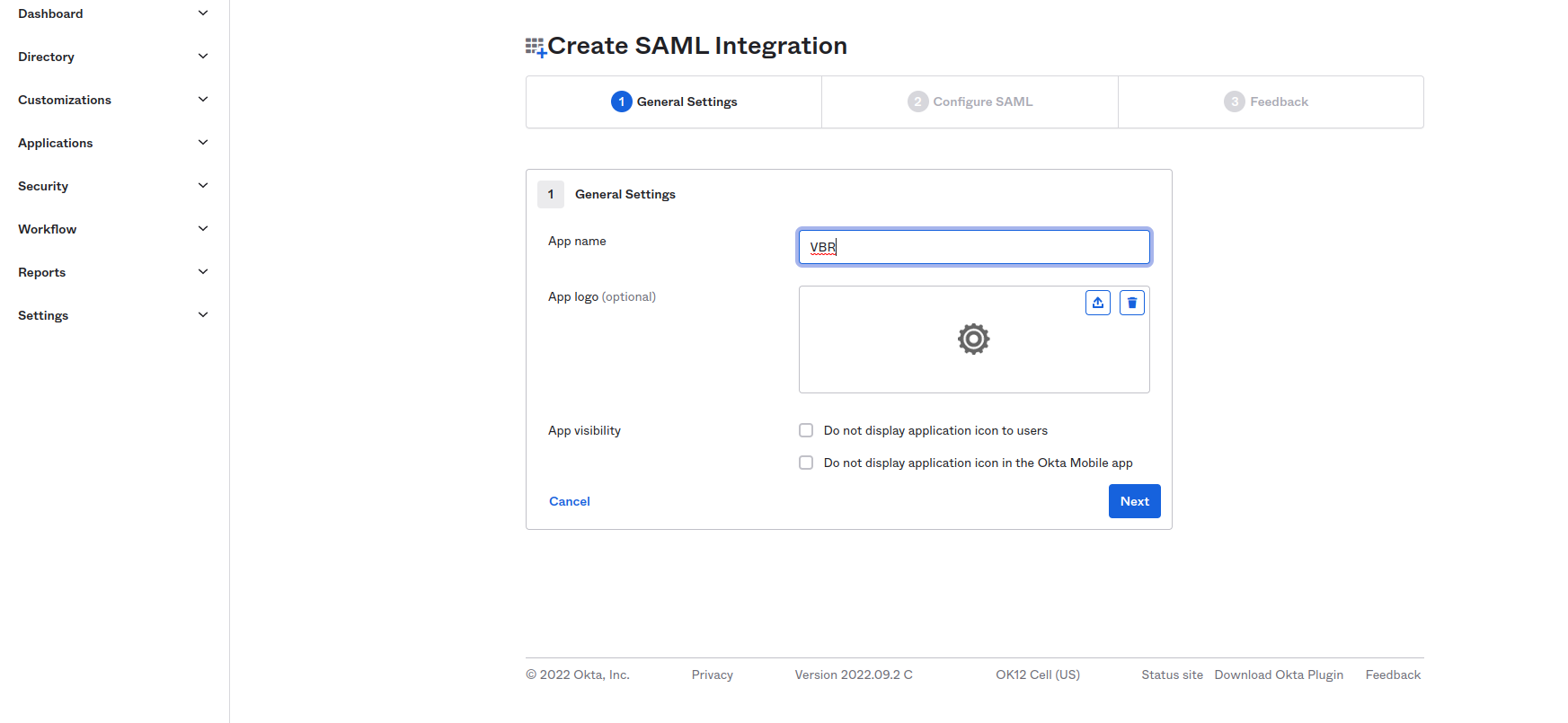
Task: Click the 'App logo (optional)' field label
Action: click(x=602, y=296)
